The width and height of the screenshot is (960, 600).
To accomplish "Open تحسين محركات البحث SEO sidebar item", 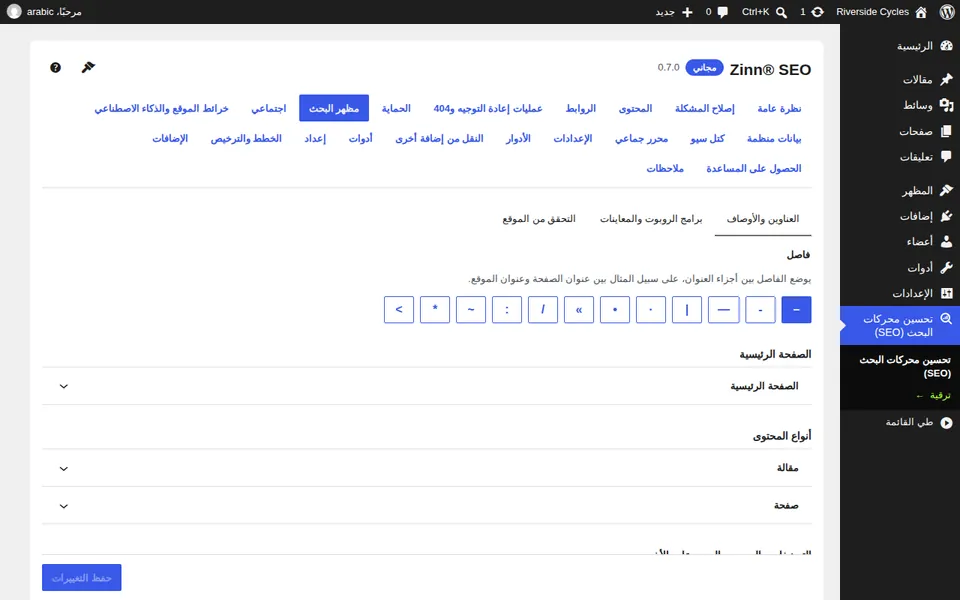I will 900,326.
